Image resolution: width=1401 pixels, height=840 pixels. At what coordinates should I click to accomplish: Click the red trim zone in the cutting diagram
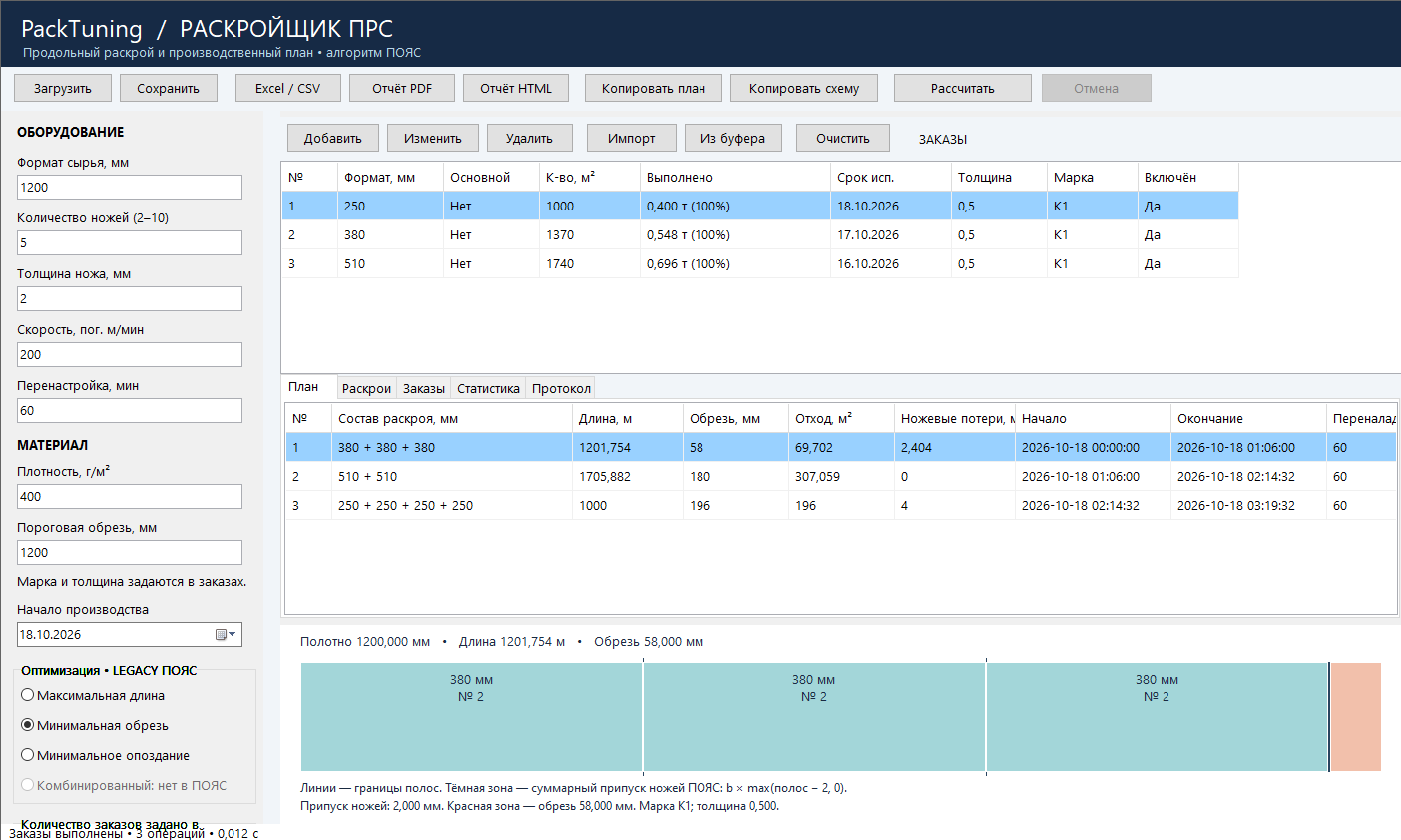(x=1355, y=717)
